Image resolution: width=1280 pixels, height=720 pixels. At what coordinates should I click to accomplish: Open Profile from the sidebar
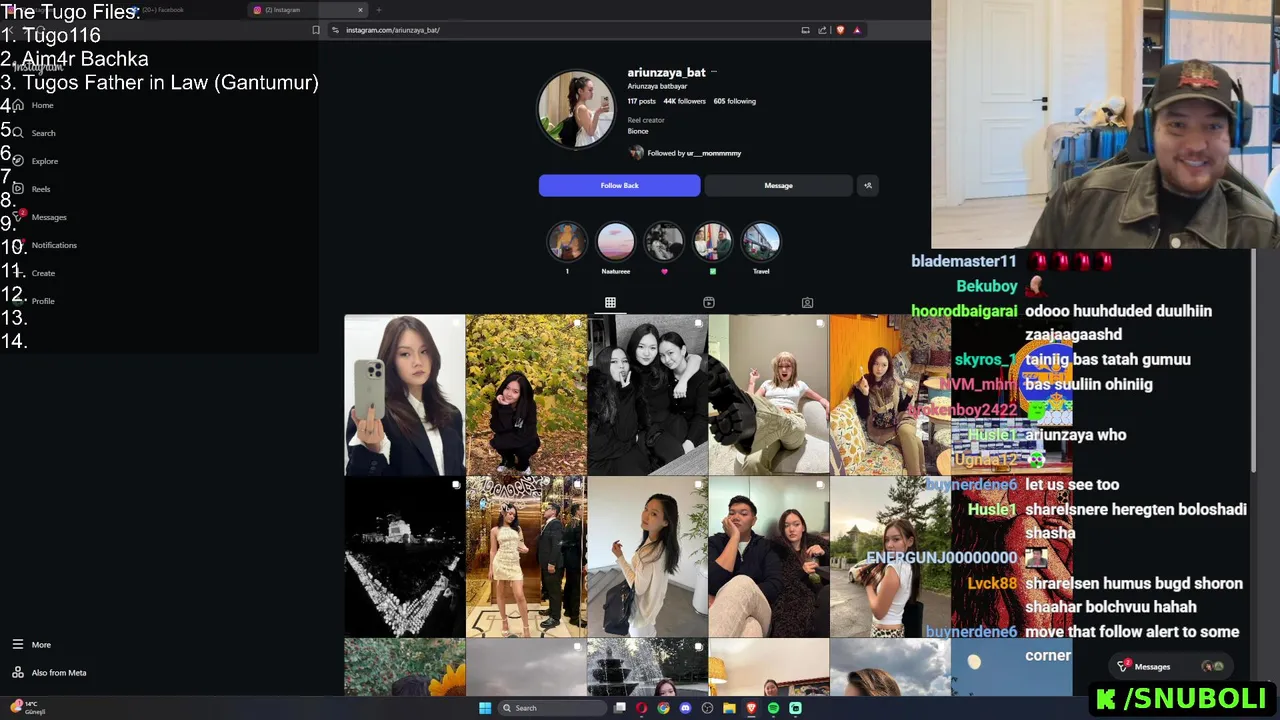pos(33,301)
